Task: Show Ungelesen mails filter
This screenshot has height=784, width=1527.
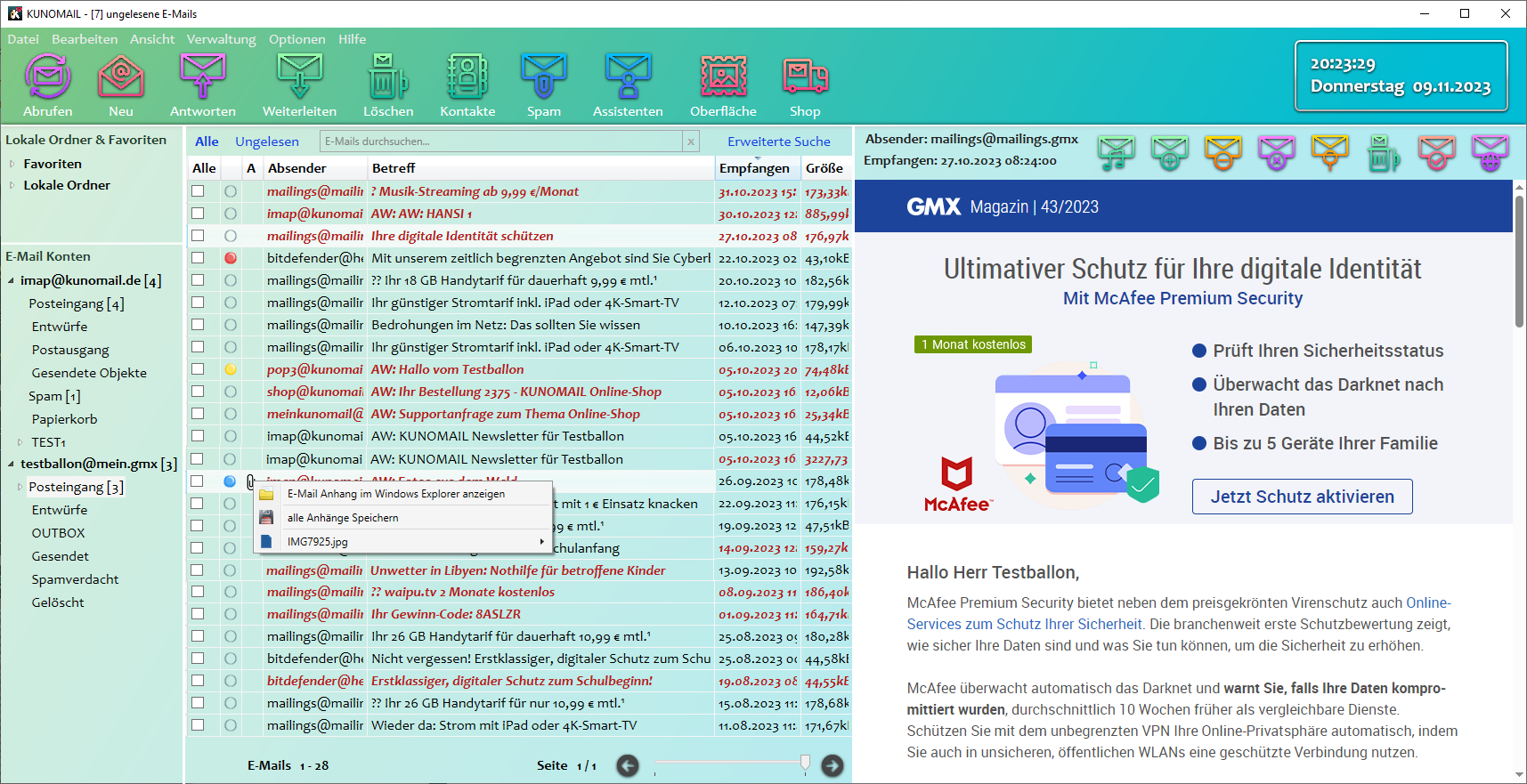Action: tap(267, 141)
